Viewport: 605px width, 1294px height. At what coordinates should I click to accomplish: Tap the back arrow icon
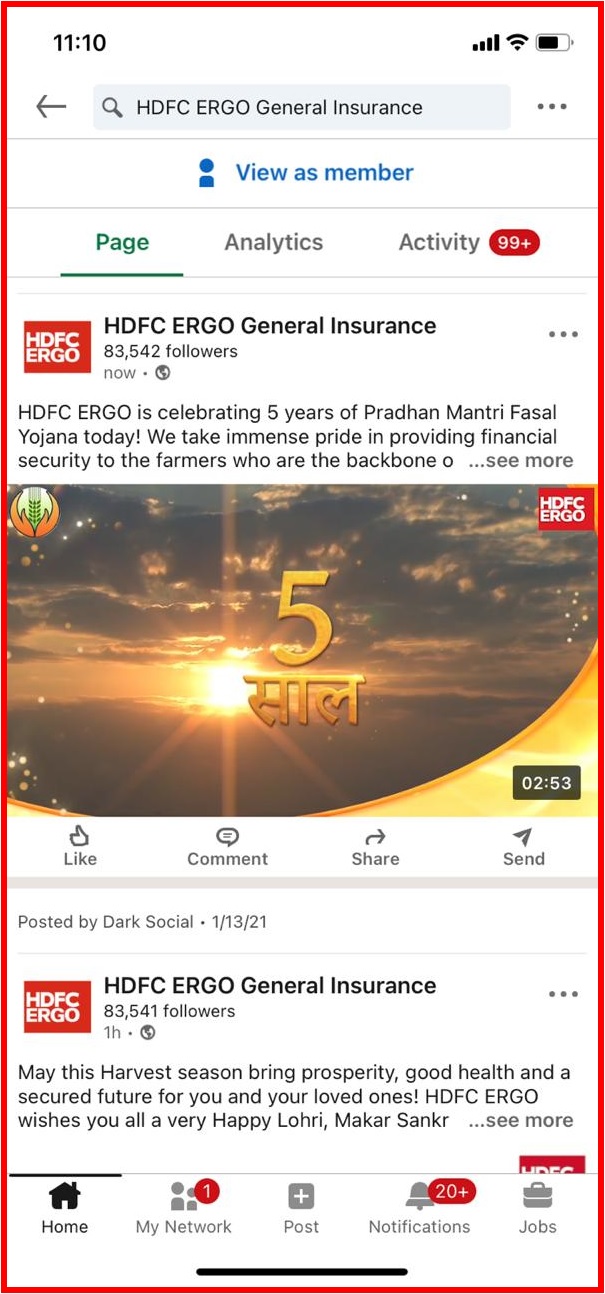point(51,107)
